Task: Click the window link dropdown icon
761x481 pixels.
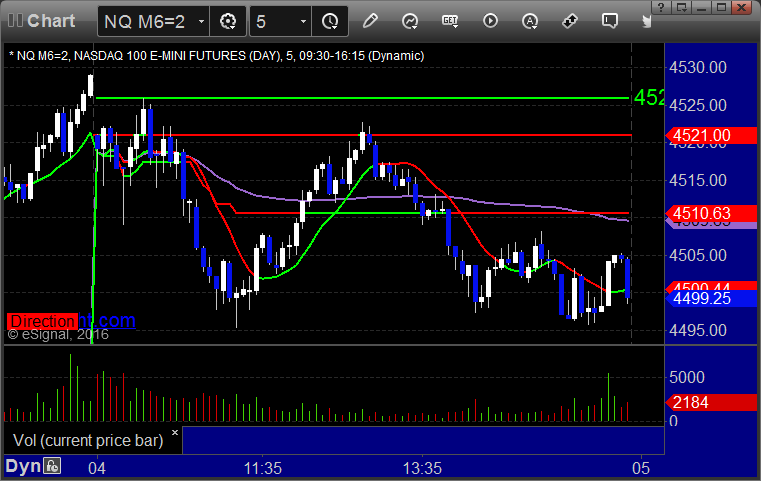Action: coord(681,7)
